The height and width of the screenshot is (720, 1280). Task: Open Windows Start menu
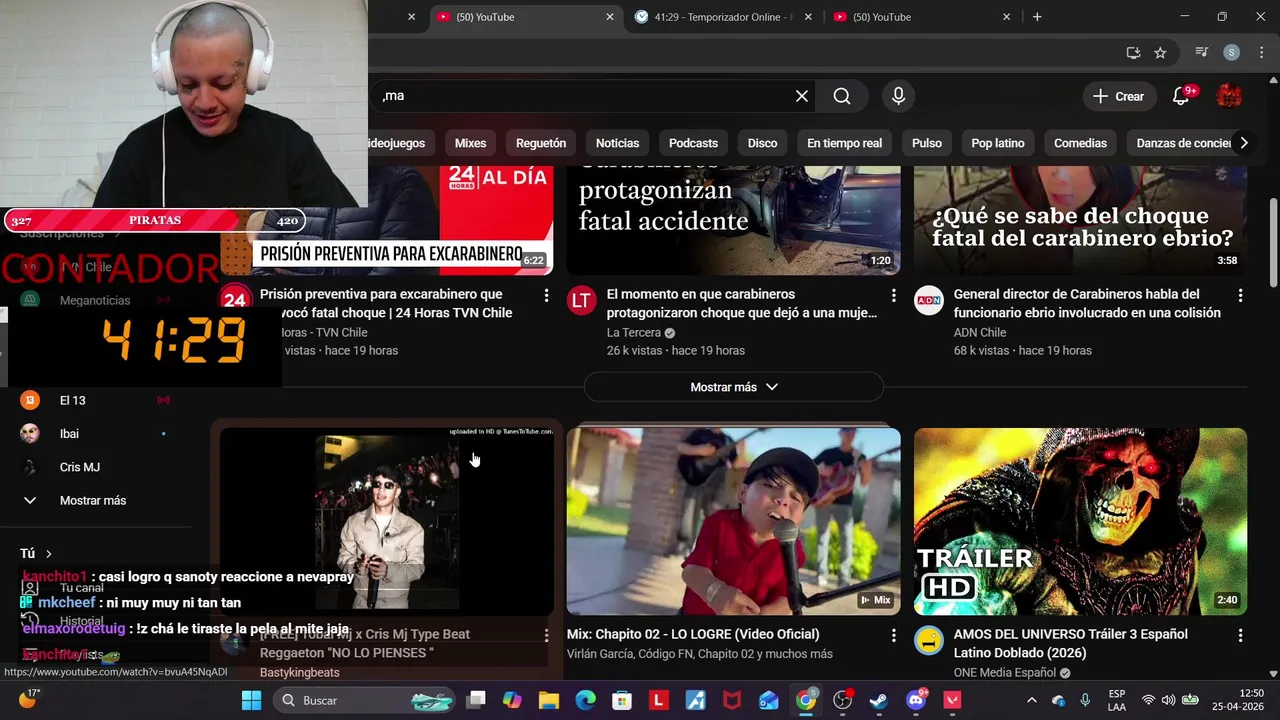pos(251,700)
